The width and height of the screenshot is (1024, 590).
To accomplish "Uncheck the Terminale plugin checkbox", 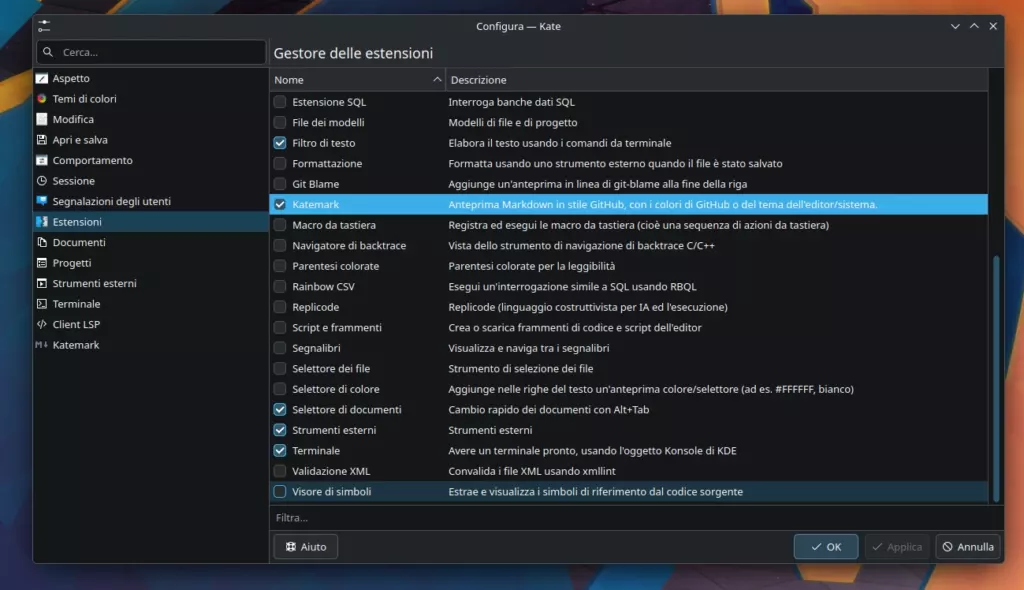I will [x=280, y=450].
